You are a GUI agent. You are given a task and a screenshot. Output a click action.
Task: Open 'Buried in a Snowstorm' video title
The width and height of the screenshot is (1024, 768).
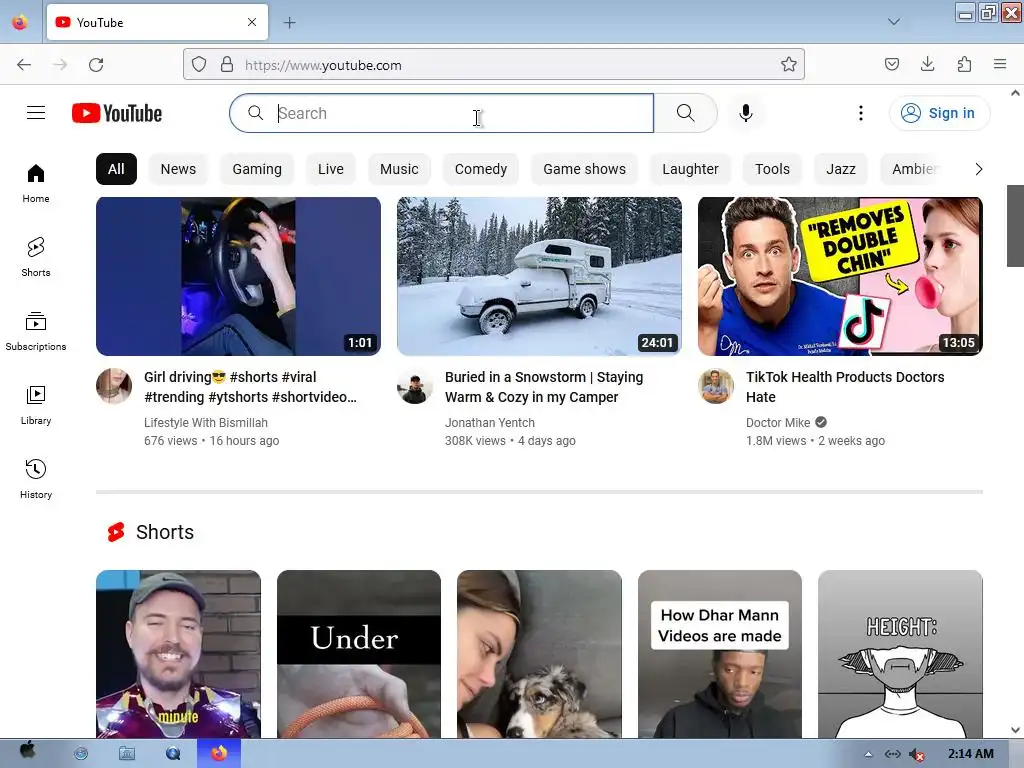point(544,387)
